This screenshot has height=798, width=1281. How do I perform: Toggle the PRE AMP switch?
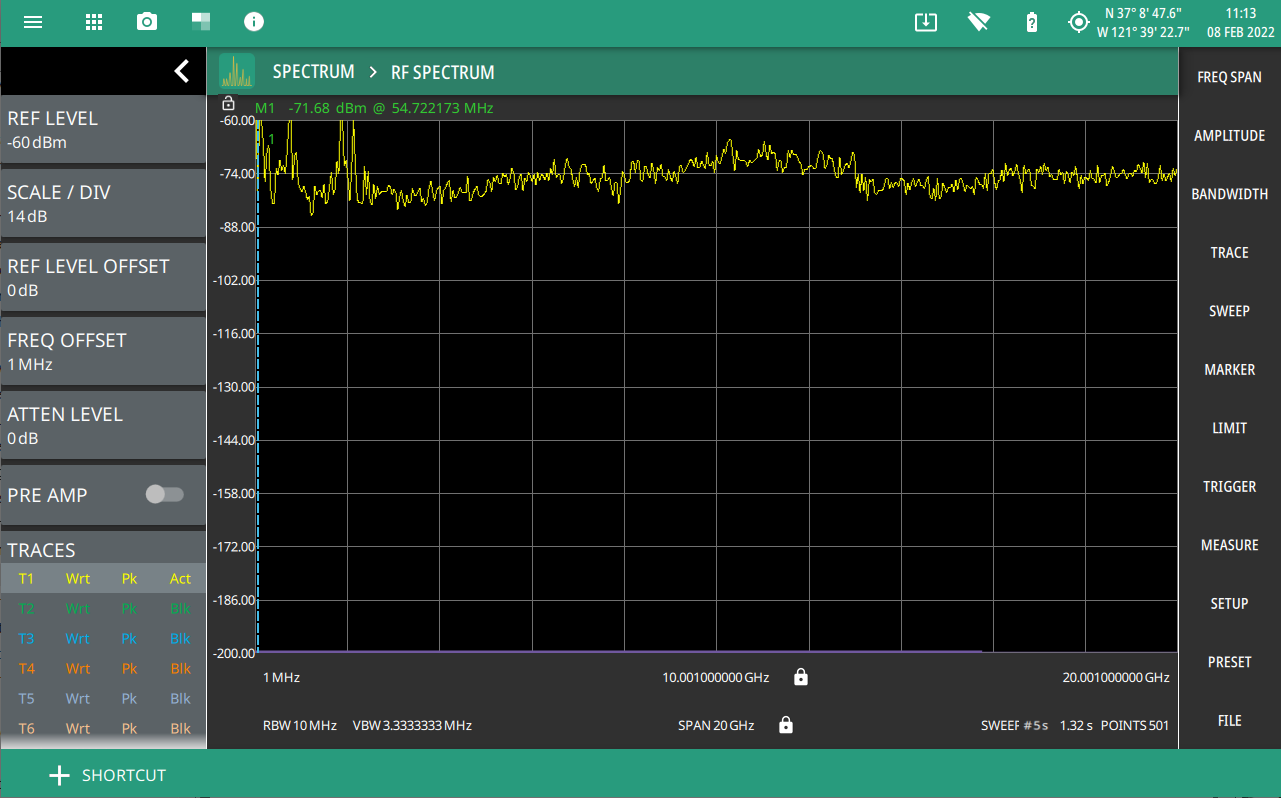point(164,495)
